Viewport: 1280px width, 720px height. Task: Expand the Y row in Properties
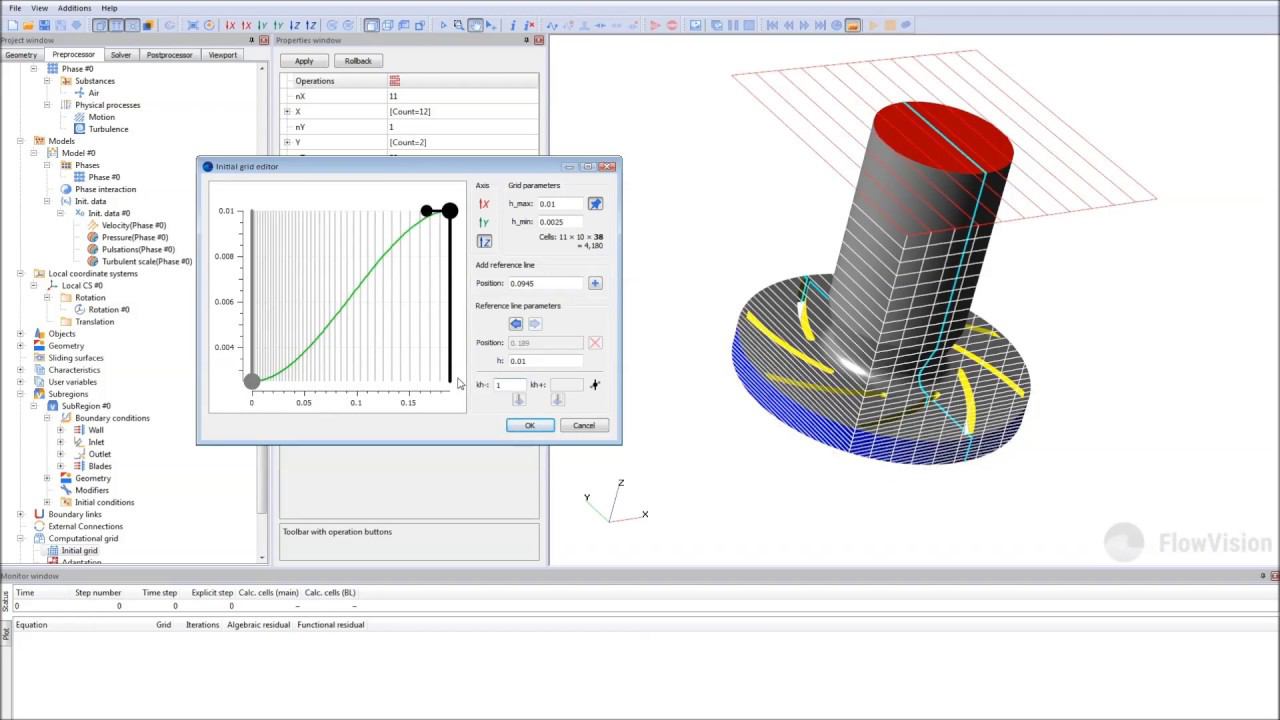tap(287, 143)
